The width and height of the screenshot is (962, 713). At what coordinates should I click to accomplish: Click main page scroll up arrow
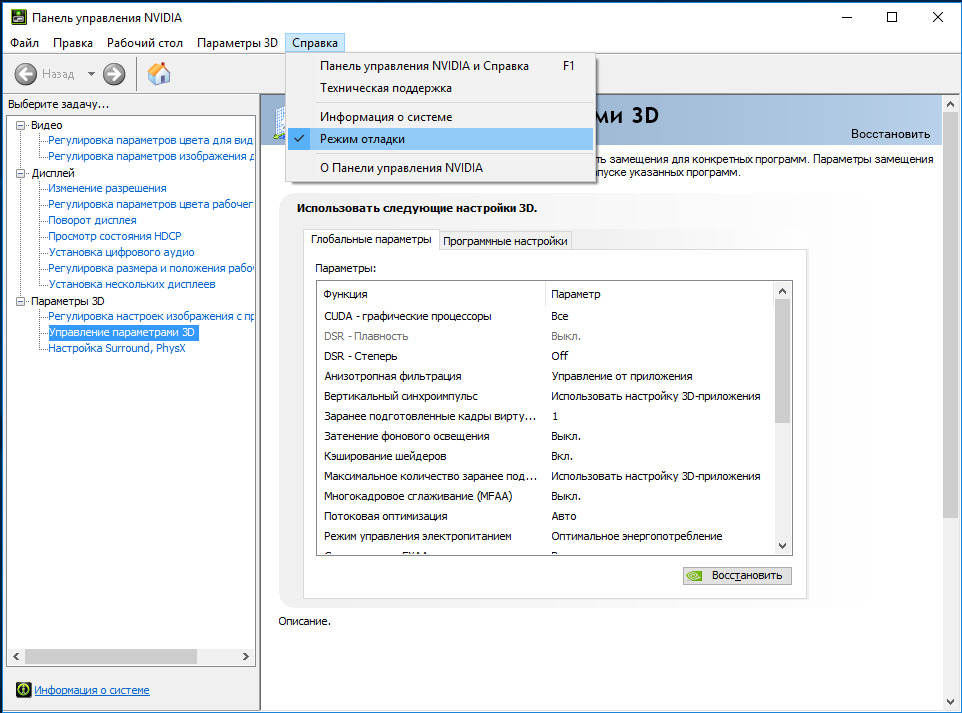(950, 104)
